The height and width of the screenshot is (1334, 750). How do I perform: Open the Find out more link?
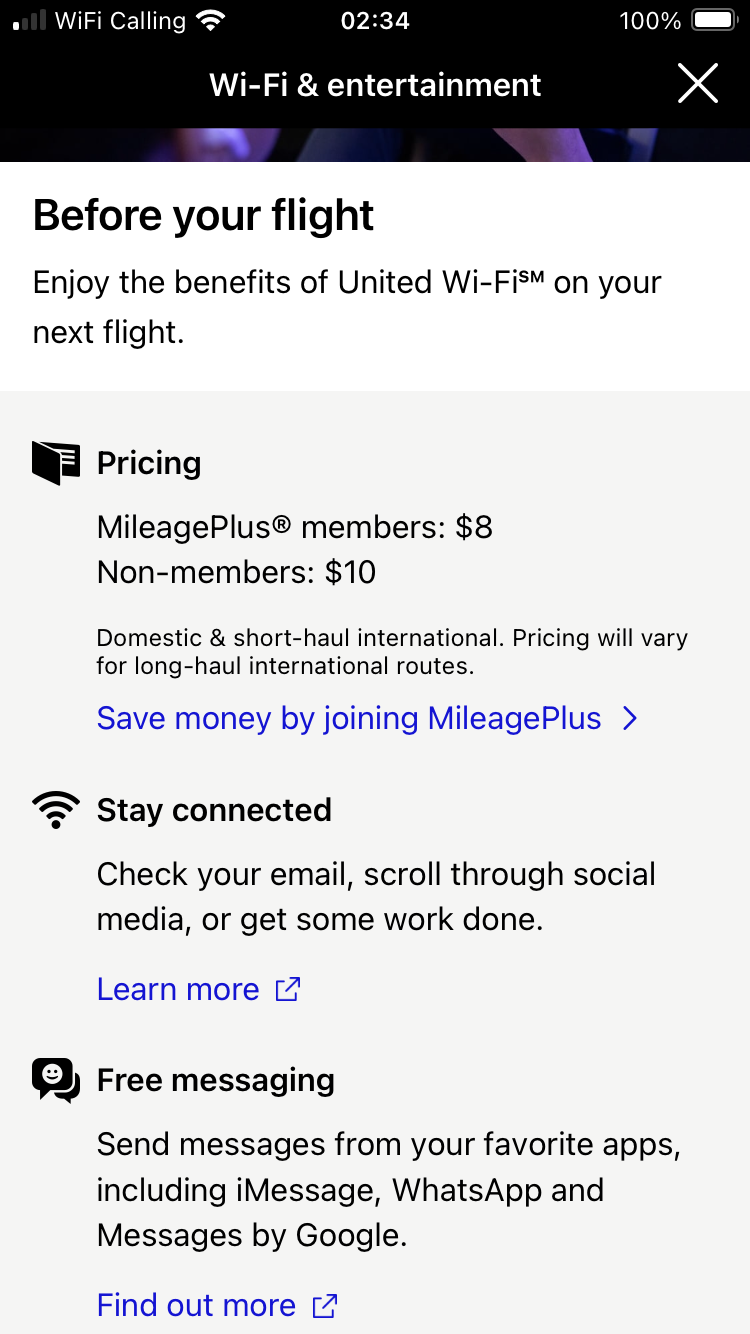click(x=196, y=1305)
